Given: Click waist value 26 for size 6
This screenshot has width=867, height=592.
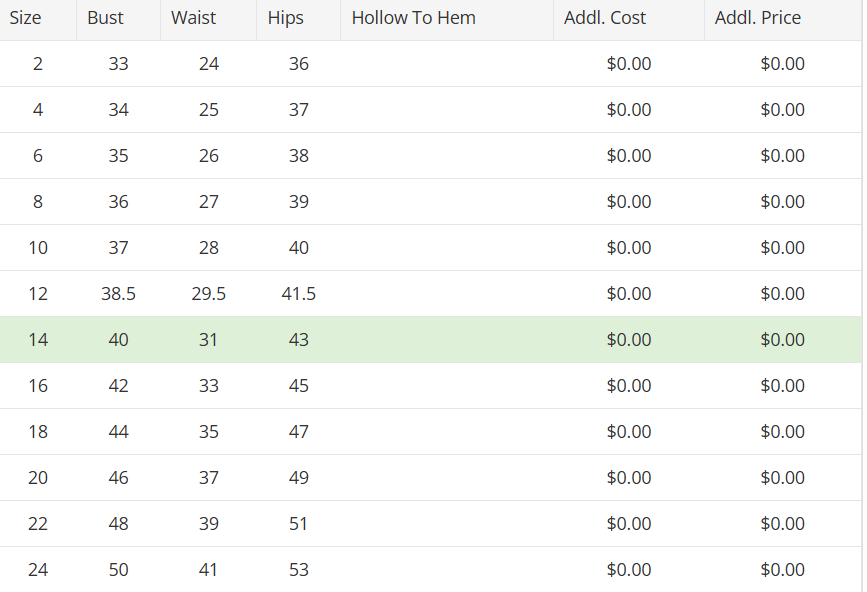Looking at the screenshot, I should (208, 156).
